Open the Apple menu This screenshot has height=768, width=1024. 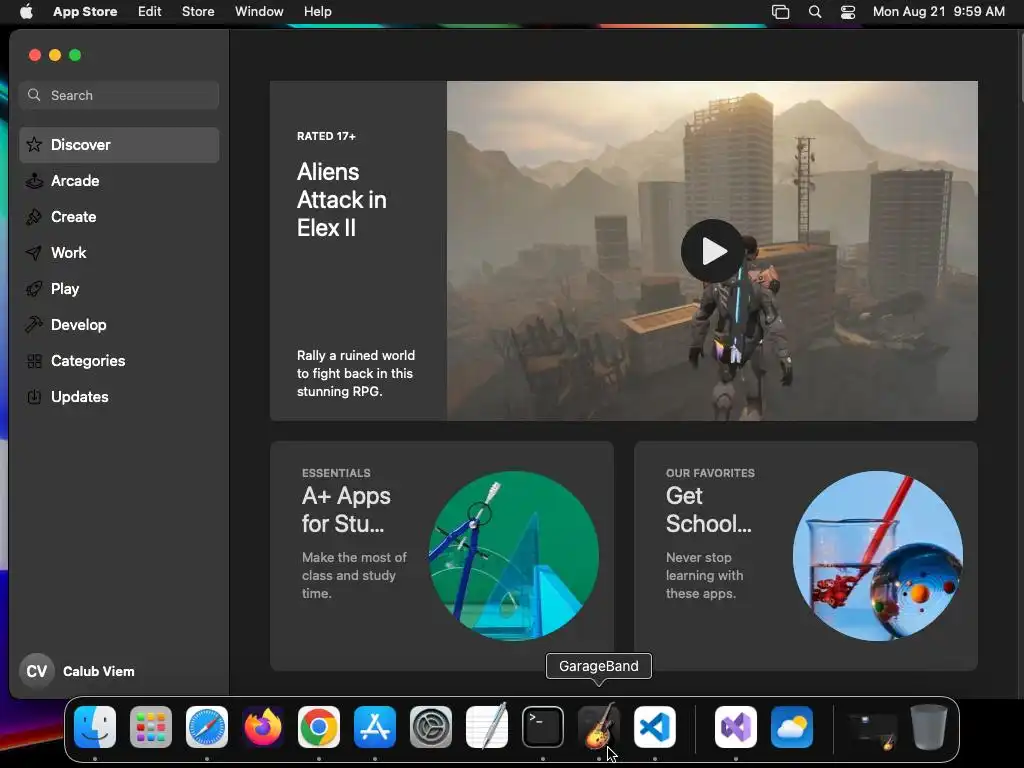(x=26, y=12)
